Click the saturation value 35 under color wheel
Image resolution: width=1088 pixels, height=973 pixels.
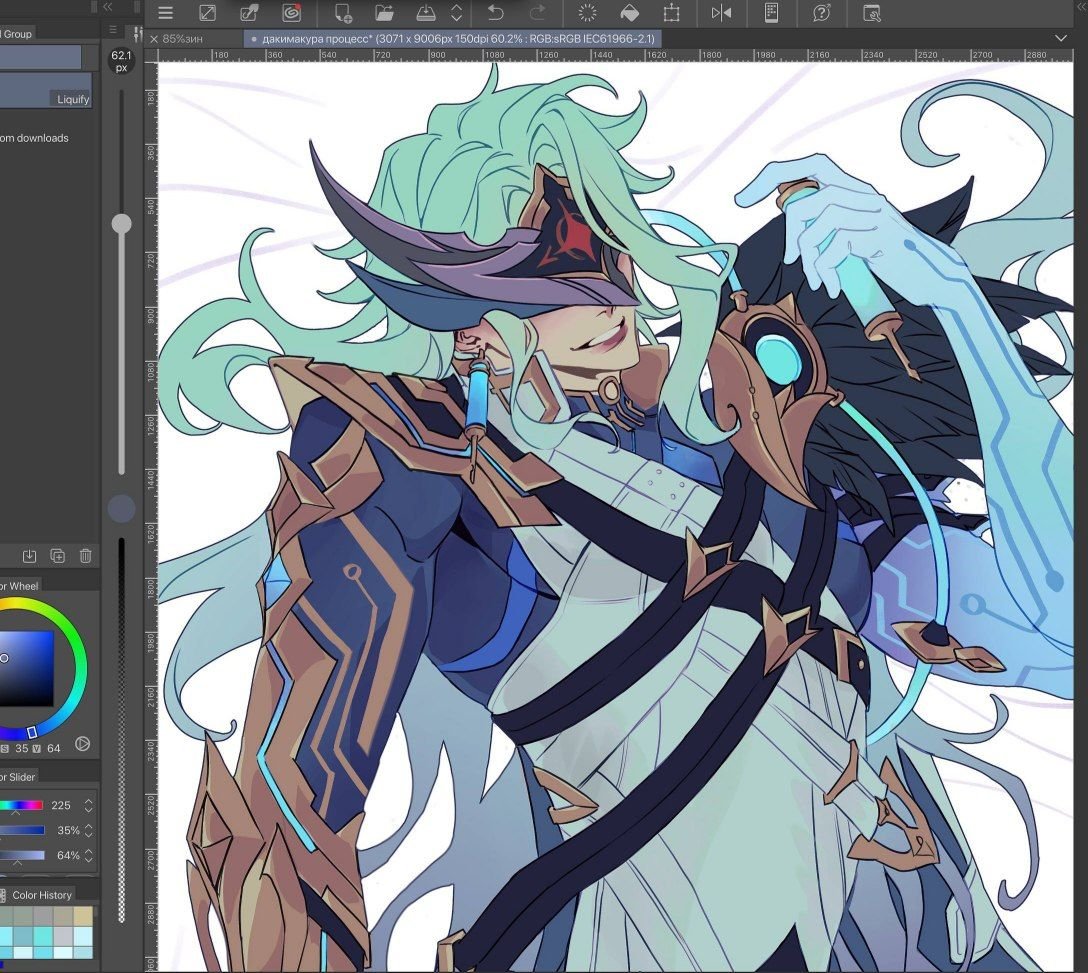(x=22, y=748)
